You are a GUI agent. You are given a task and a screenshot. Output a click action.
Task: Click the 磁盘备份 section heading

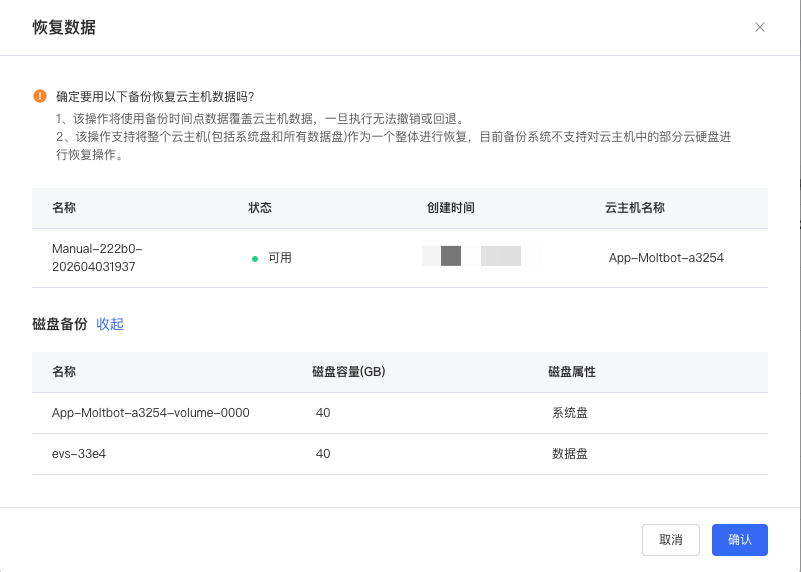point(60,324)
